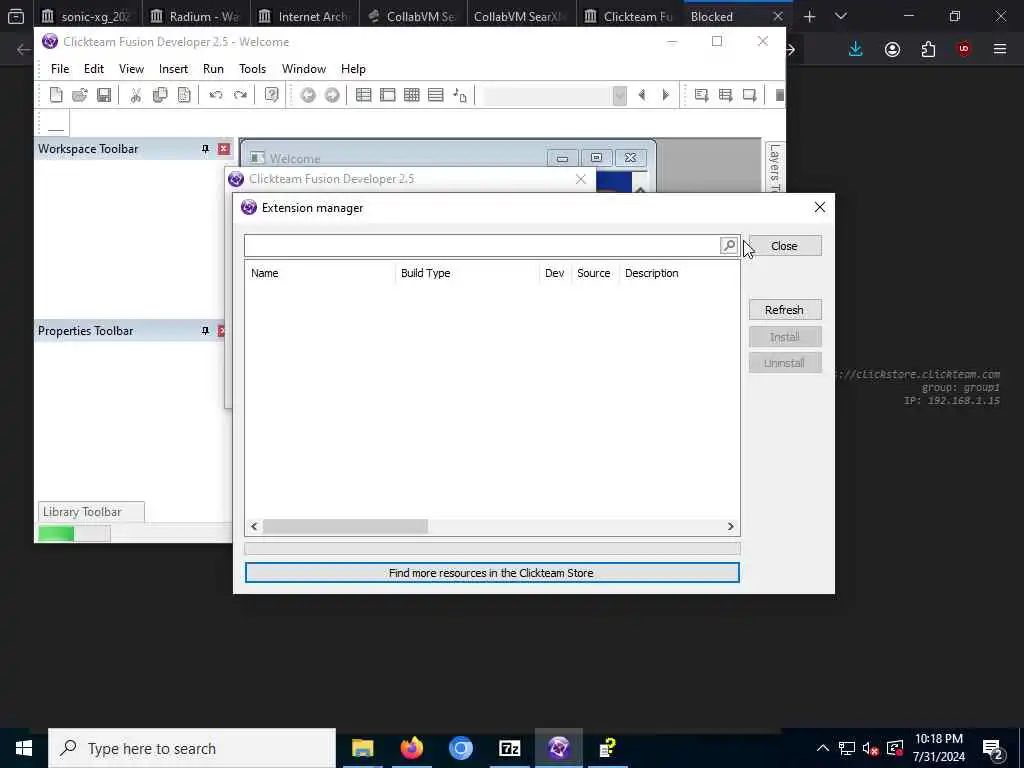The width and height of the screenshot is (1024, 768).
Task: Open the View menu
Action: pos(131,69)
